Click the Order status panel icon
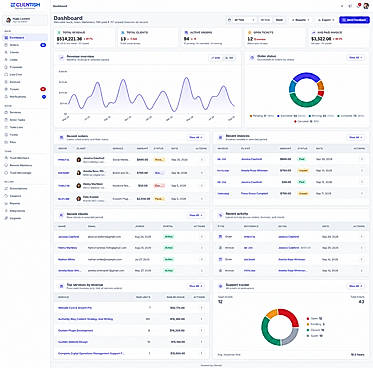Image resolution: width=373 pixels, height=368 pixels. click(x=252, y=58)
